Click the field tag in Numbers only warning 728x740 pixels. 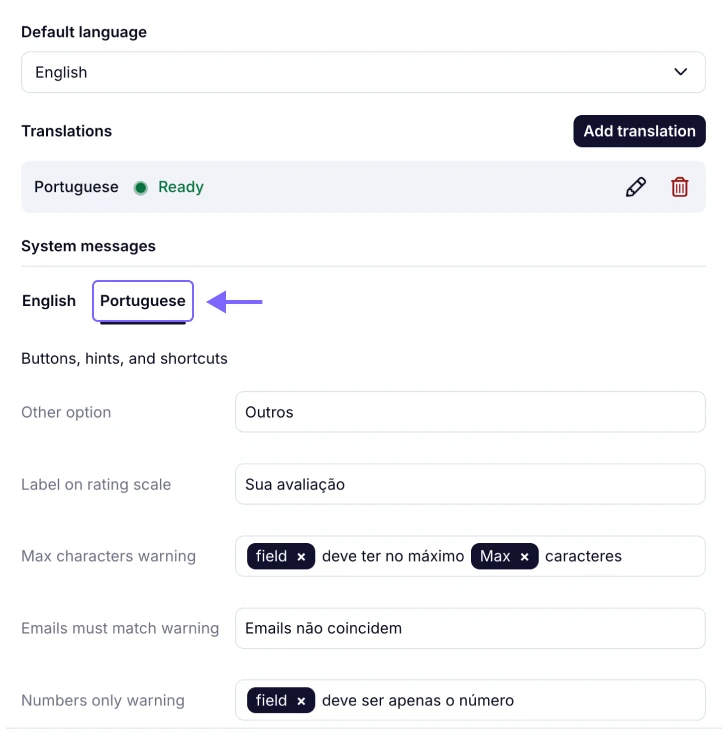click(x=270, y=700)
